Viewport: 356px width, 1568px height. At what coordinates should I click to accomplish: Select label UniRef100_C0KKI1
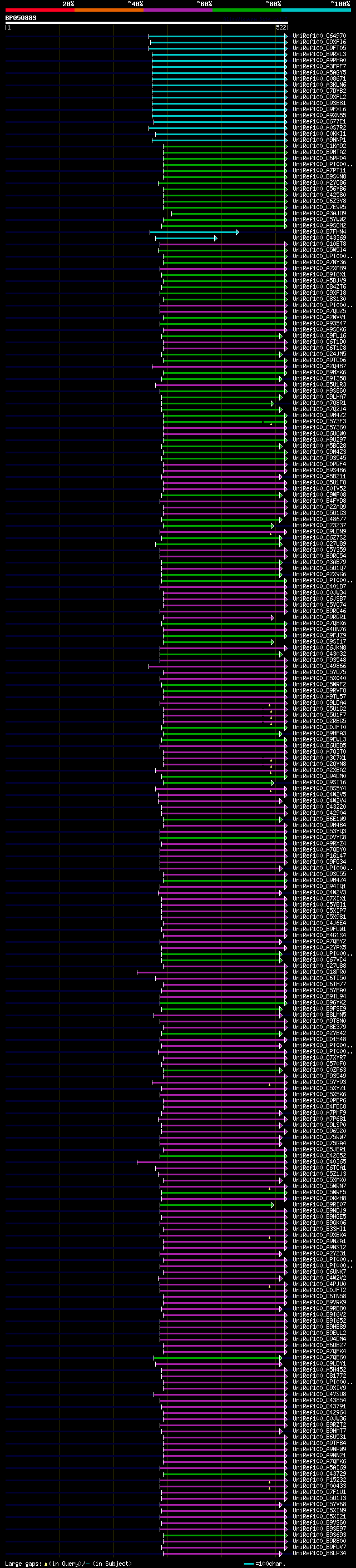(x=319, y=133)
